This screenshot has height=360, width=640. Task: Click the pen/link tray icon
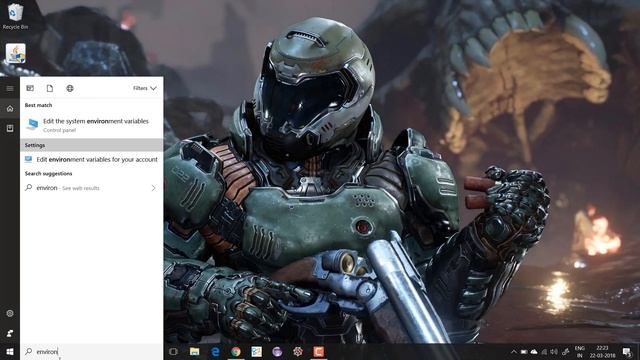click(566, 351)
